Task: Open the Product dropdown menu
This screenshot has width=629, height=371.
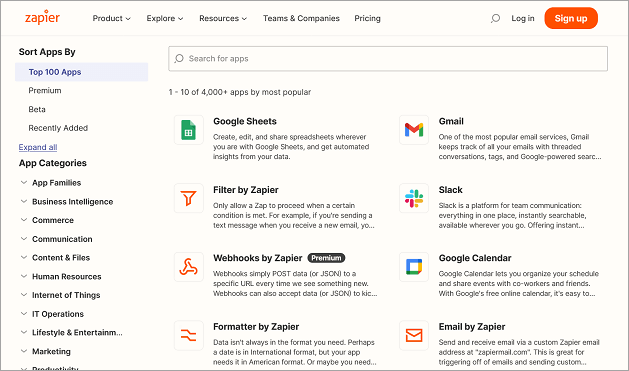Action: pyautogui.click(x=112, y=18)
